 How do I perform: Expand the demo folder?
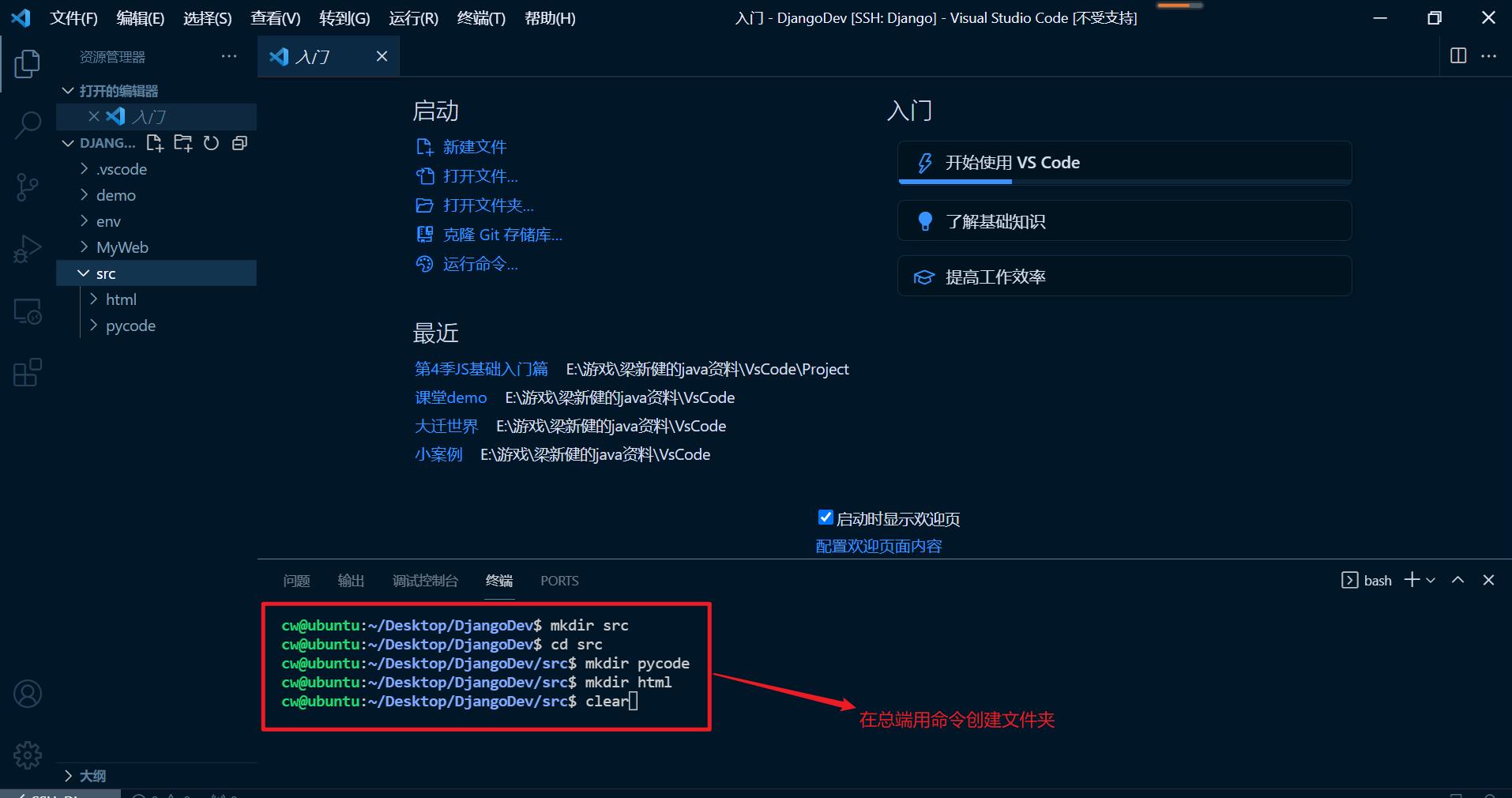[156, 195]
